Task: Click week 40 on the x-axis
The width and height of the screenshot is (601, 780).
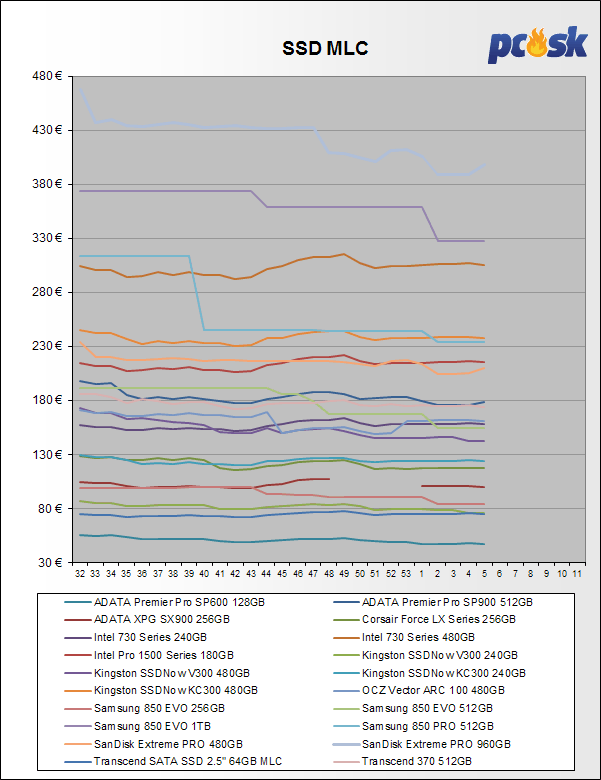Action: [x=204, y=574]
